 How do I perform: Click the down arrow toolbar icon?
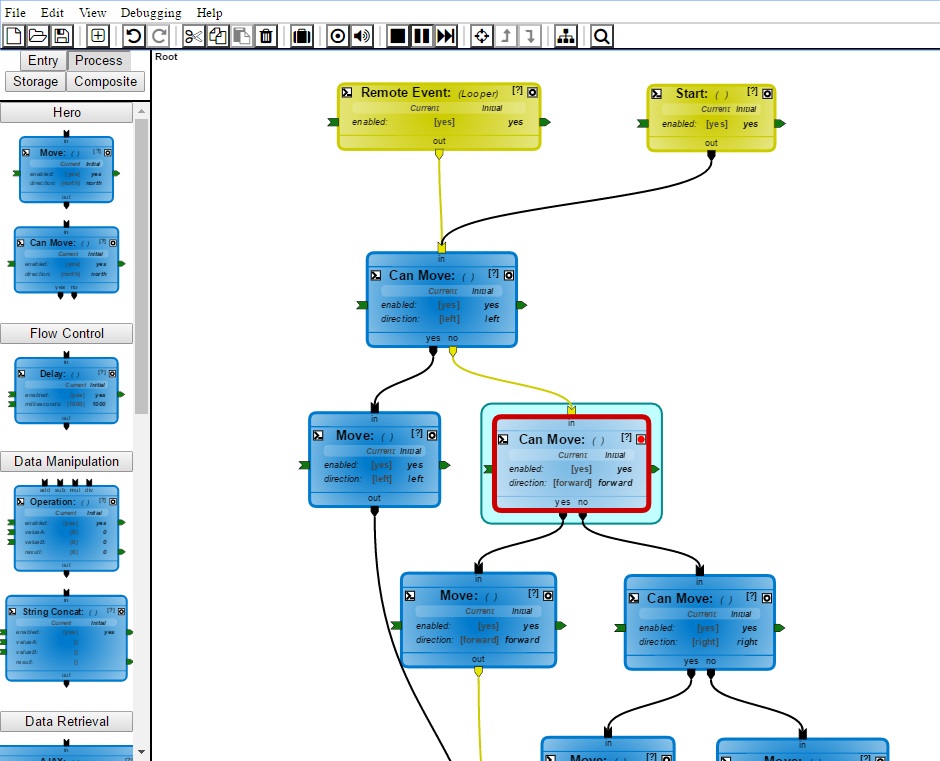point(530,36)
